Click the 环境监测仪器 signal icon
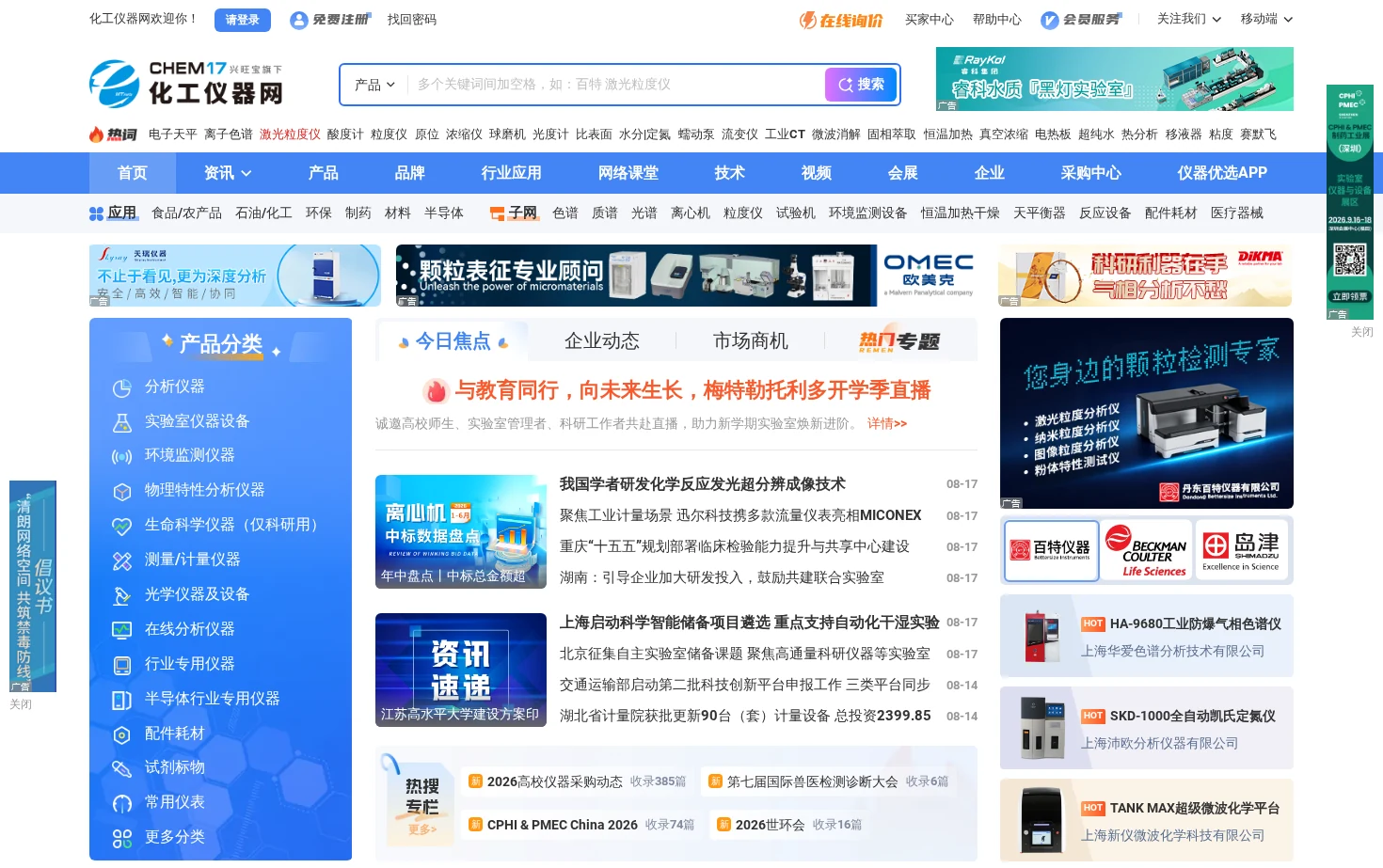 (122, 456)
